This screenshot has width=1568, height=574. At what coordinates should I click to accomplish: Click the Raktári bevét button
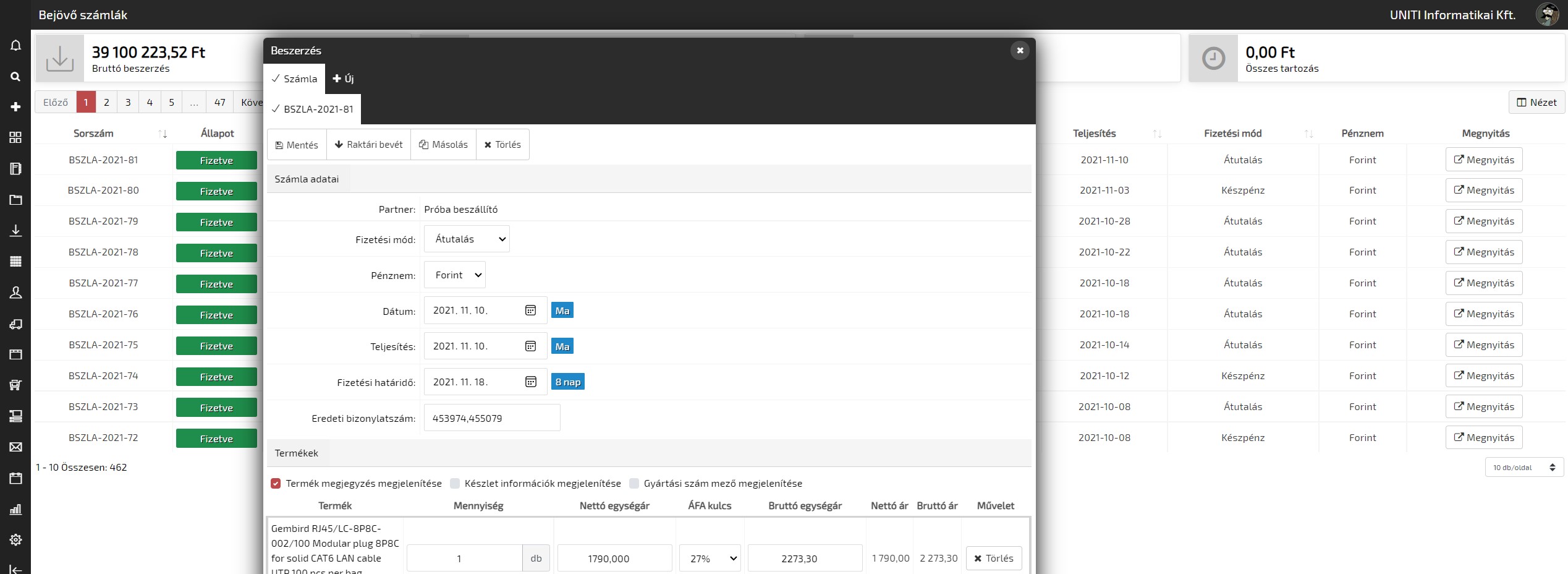[368, 145]
